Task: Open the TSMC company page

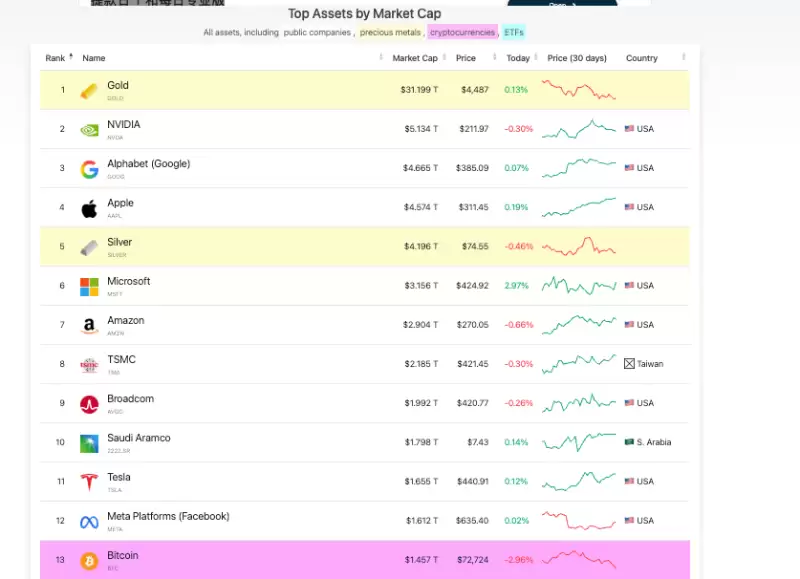Action: tap(121, 360)
